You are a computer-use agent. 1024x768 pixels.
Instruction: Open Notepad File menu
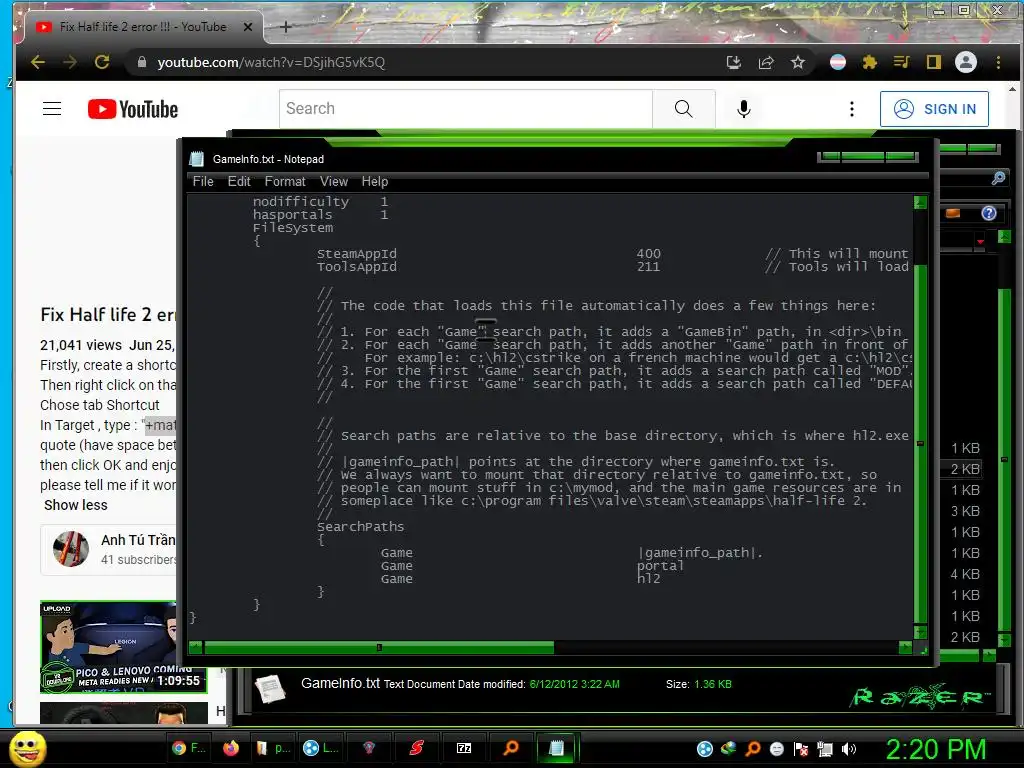pyautogui.click(x=203, y=182)
